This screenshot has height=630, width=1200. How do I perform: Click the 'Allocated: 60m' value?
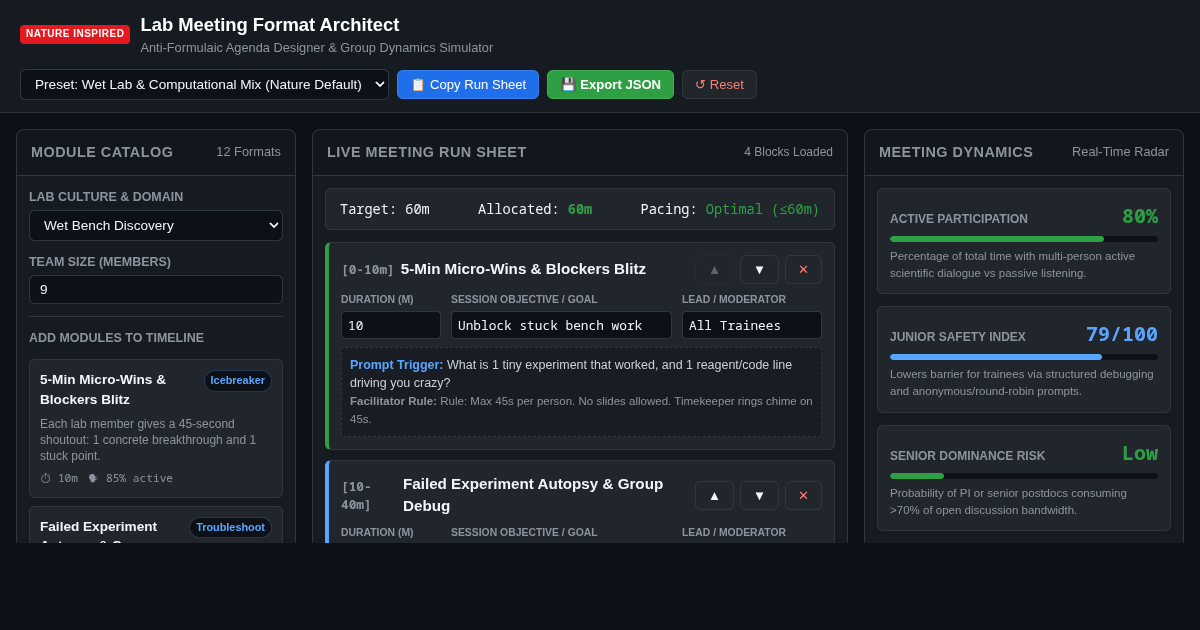[535, 209]
